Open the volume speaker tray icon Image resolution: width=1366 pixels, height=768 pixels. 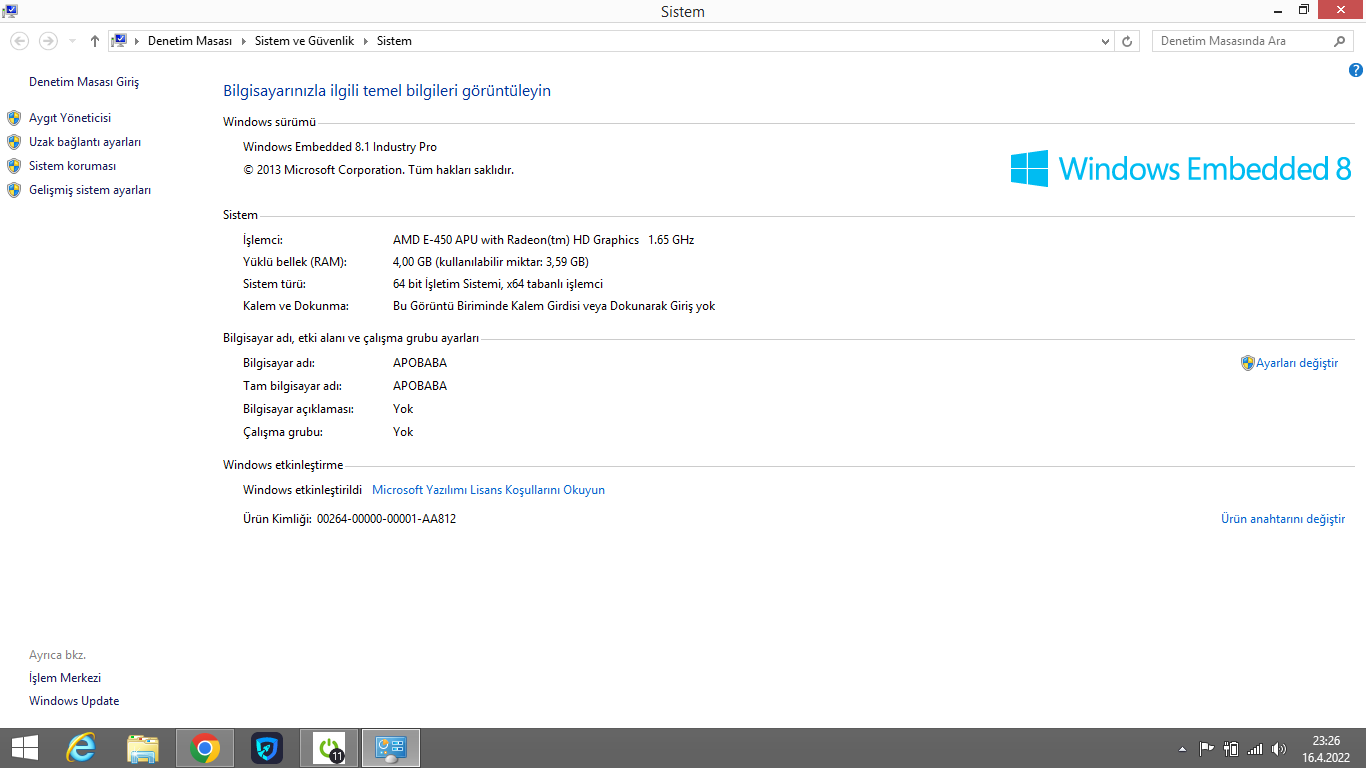pyautogui.click(x=1279, y=748)
